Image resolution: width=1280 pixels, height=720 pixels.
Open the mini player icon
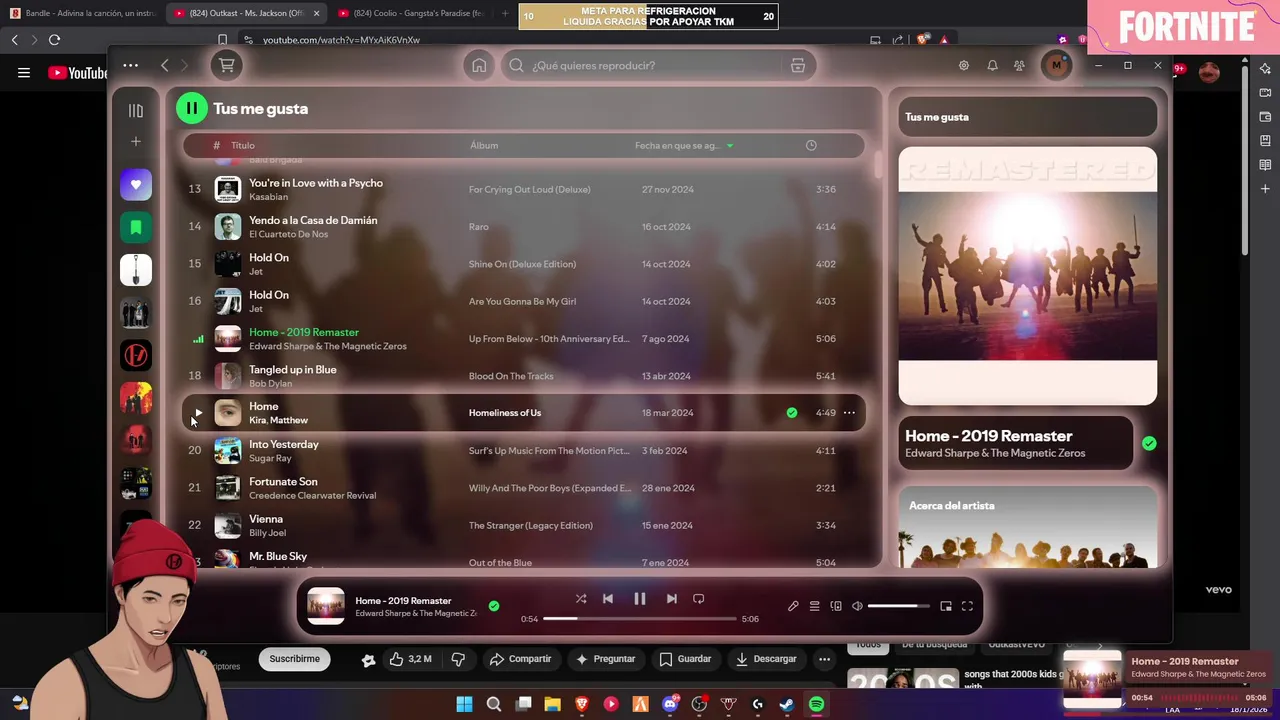pyautogui.click(x=946, y=606)
